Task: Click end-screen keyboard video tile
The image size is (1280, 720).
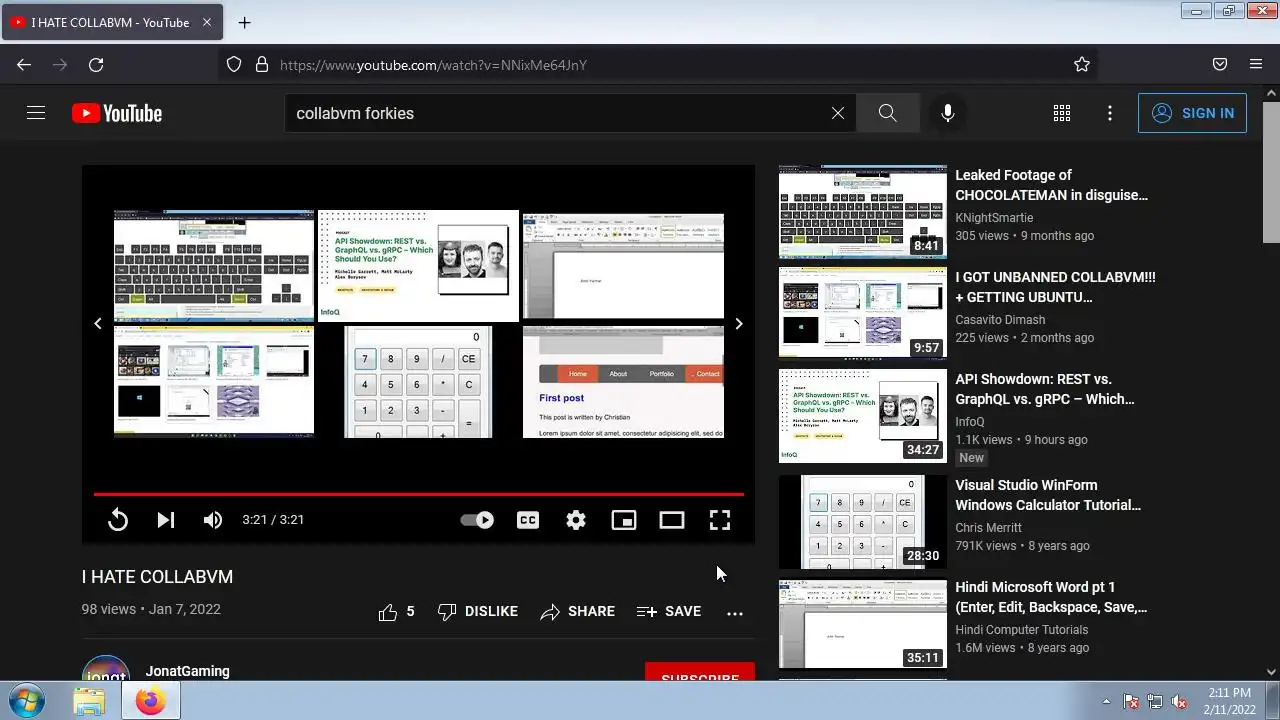Action: click(214, 266)
